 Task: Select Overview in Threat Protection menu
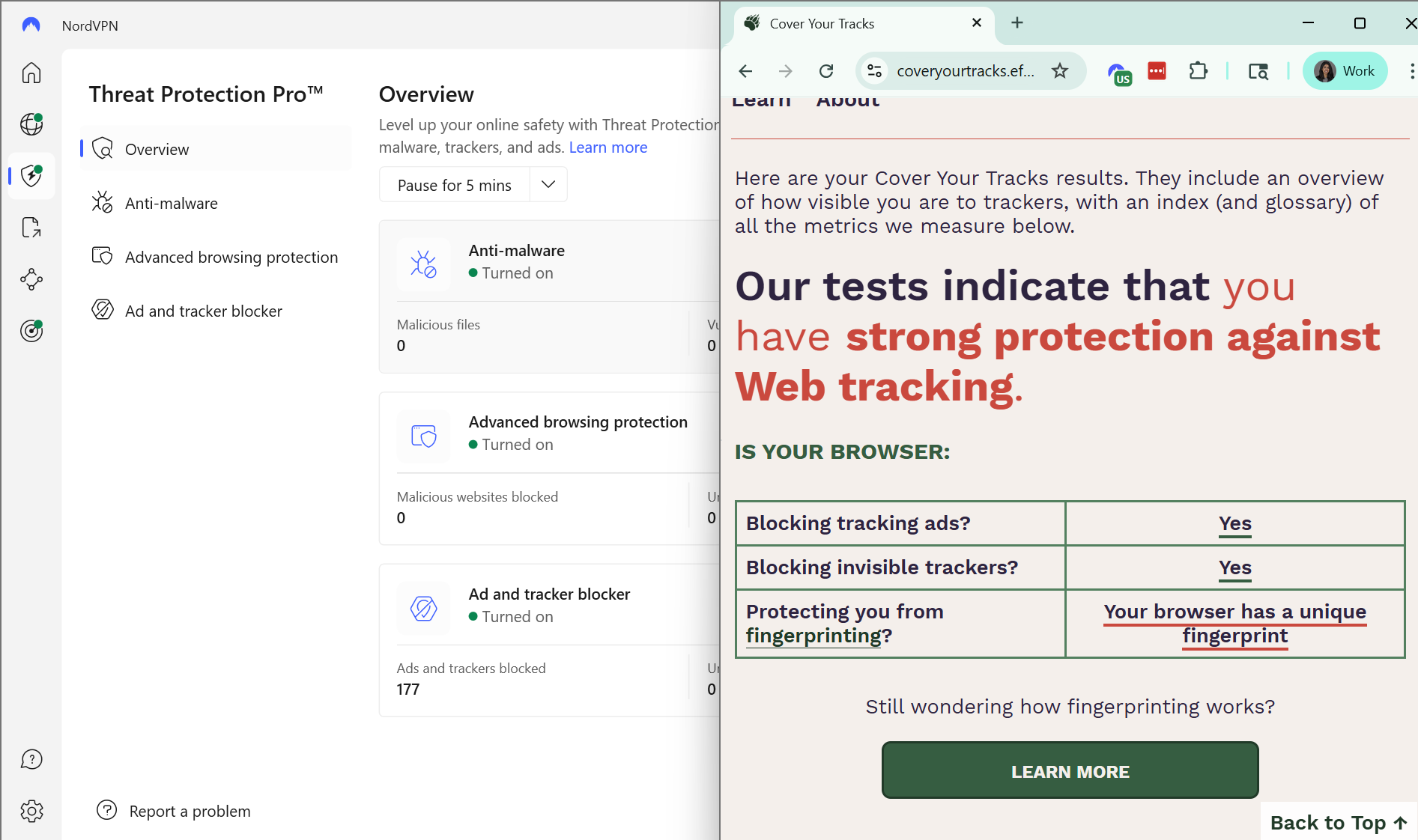click(x=216, y=149)
